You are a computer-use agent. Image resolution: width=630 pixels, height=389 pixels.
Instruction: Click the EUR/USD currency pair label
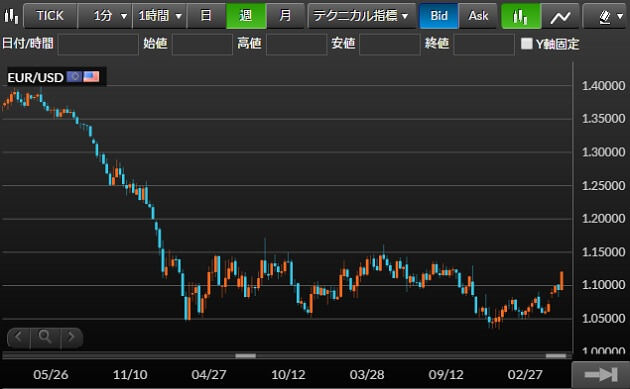click(35, 77)
